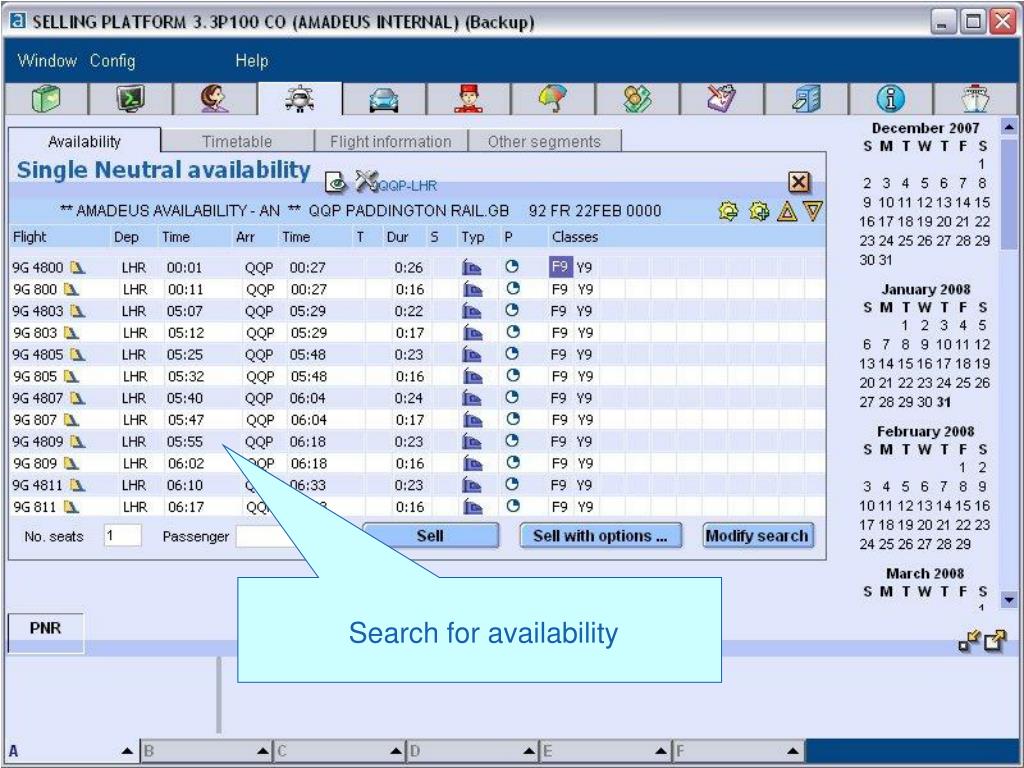Switch to the Availability tab
The image size is (1024, 768).
(84, 141)
